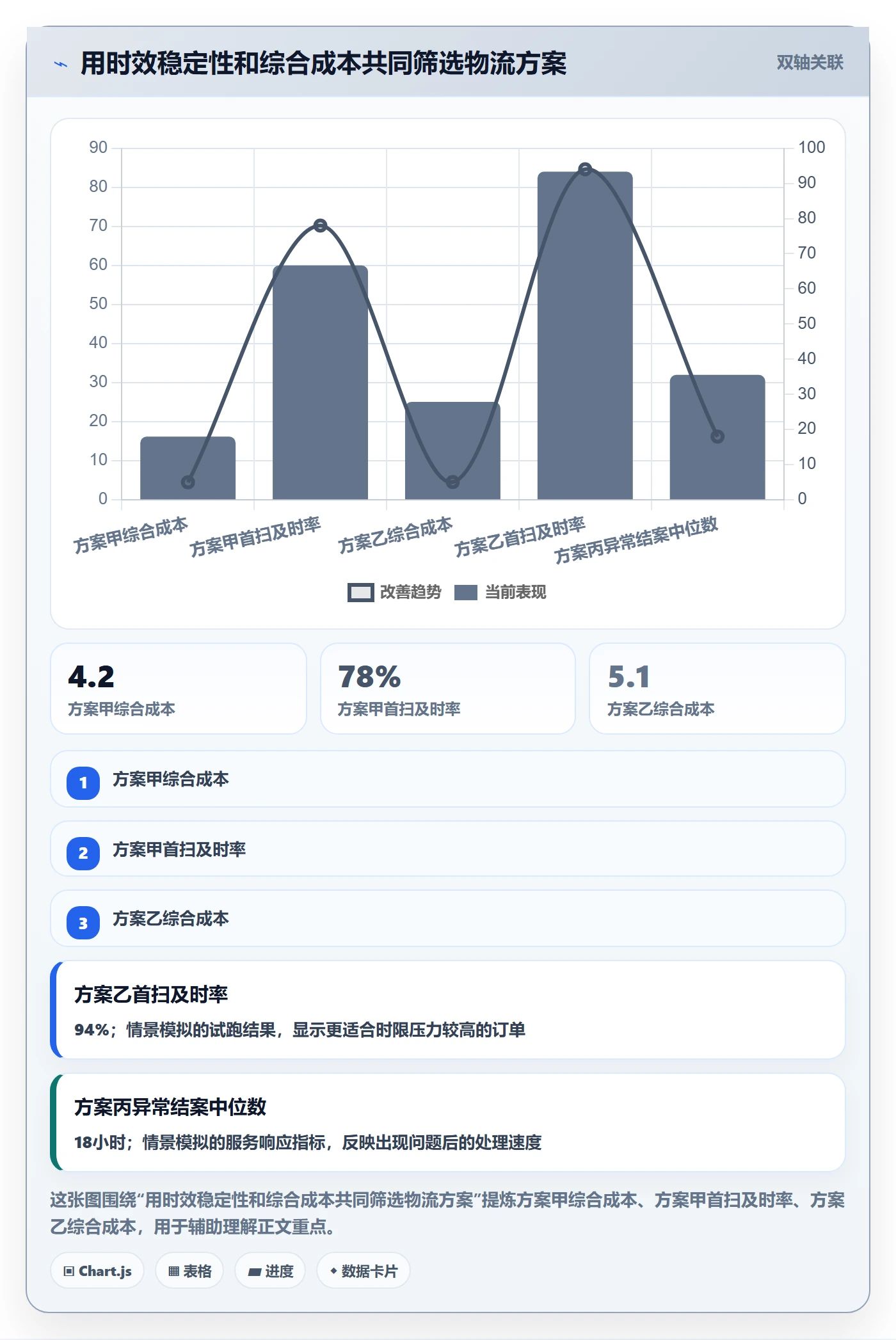The image size is (896, 1340).
Task: Click the 双轴关联 label in the header
Action: click(x=810, y=63)
